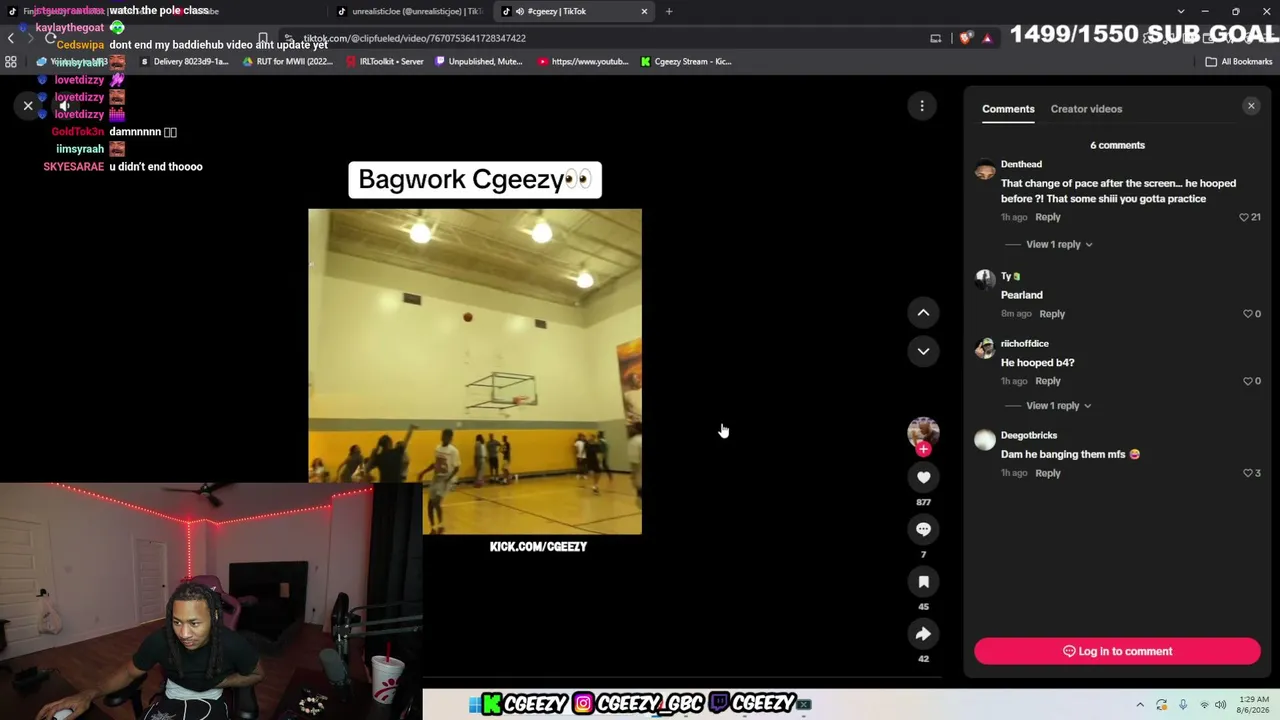Screen dimensions: 1280x720
Task: Open the Windows Start button
Action: (x=475, y=704)
